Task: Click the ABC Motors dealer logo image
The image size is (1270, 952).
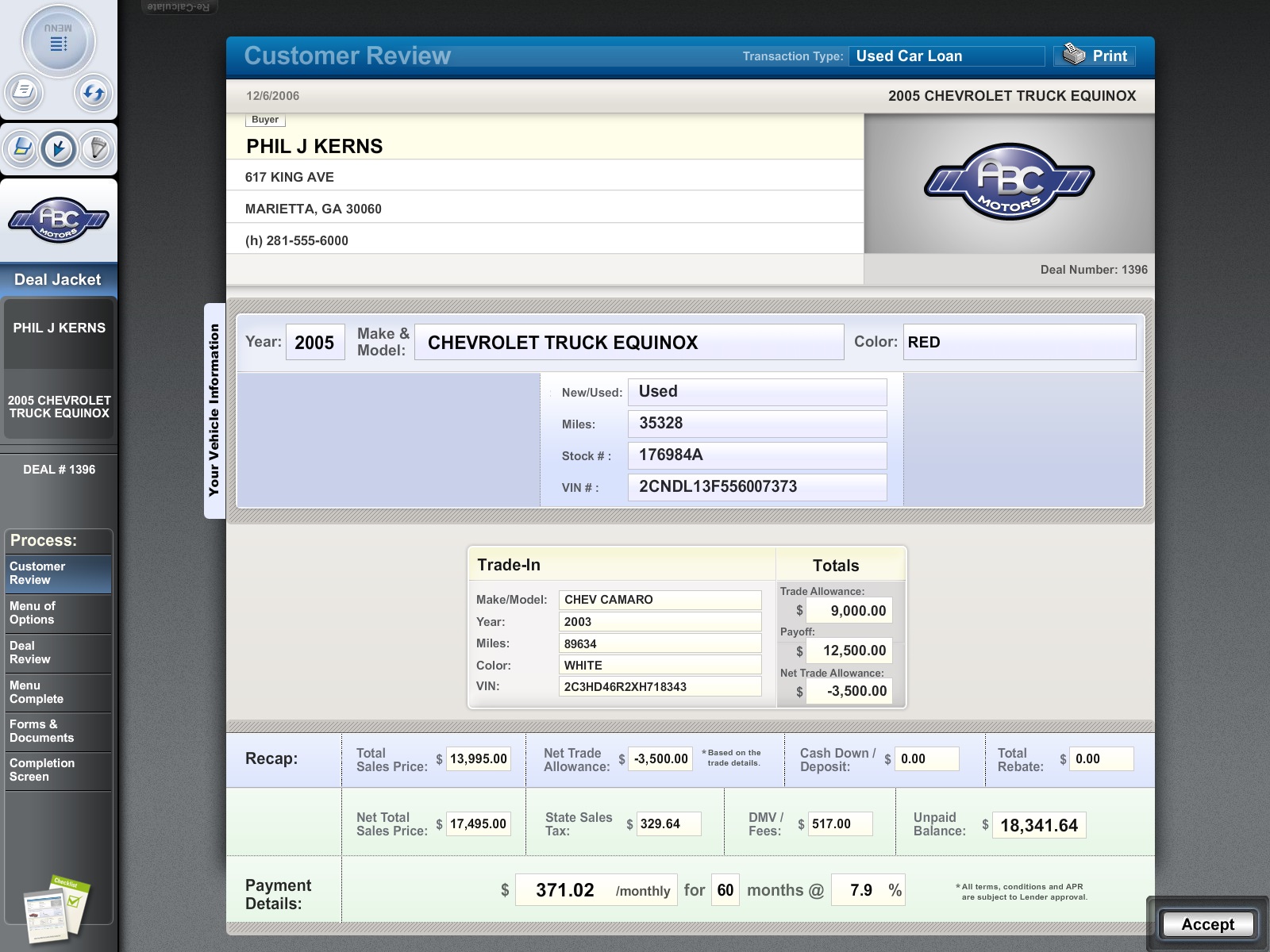Action: point(1009,182)
